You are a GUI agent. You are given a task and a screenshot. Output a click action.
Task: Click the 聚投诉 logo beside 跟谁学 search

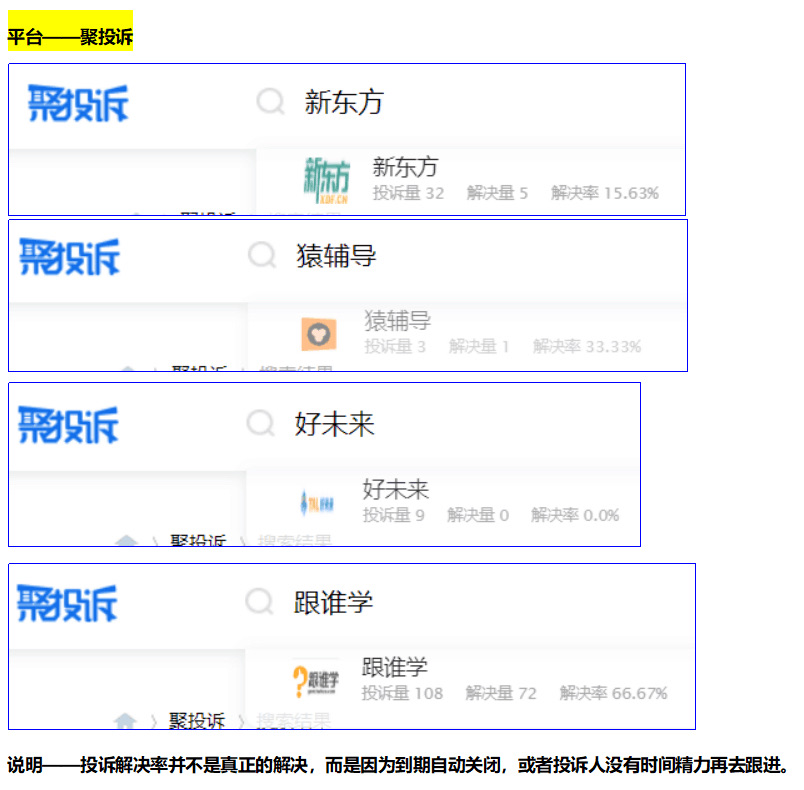click(67, 603)
